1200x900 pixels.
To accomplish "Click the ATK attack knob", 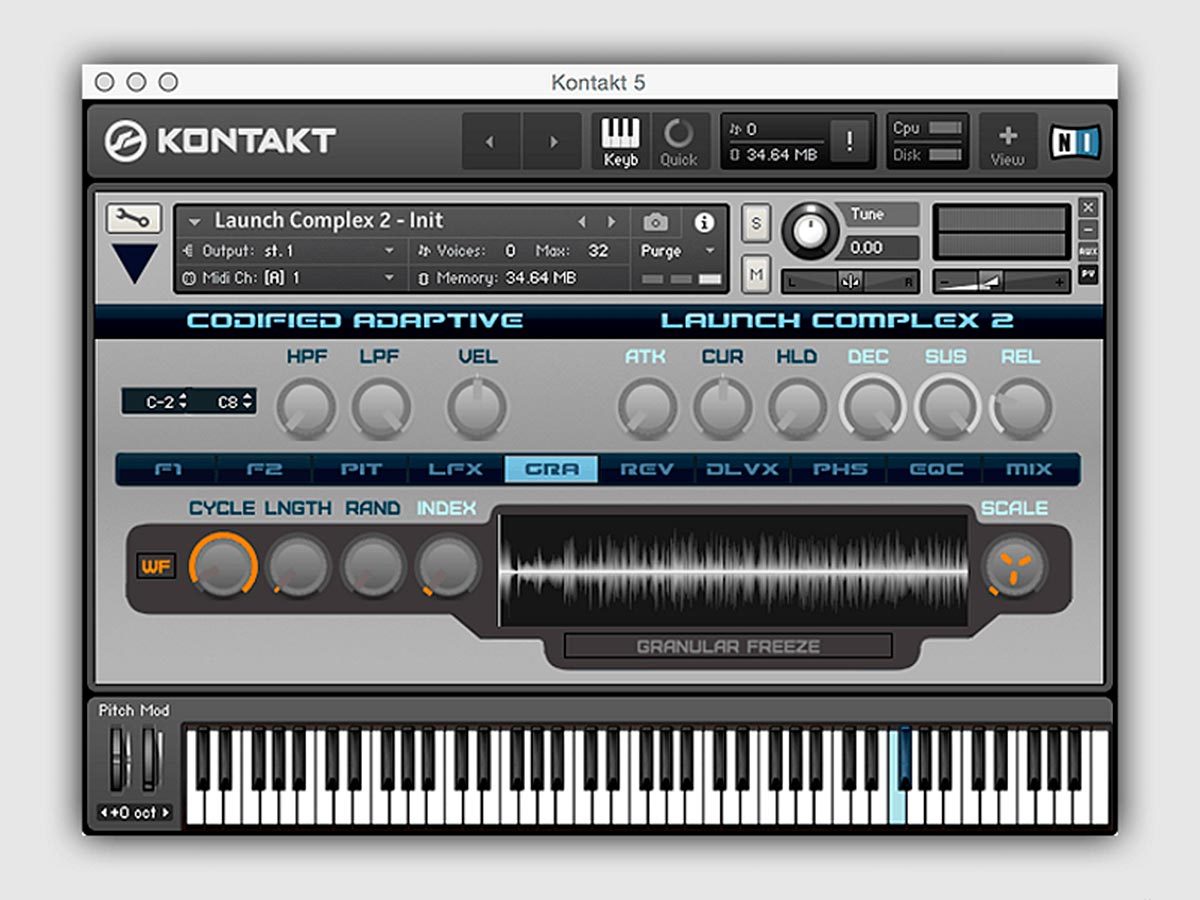I will (647, 407).
